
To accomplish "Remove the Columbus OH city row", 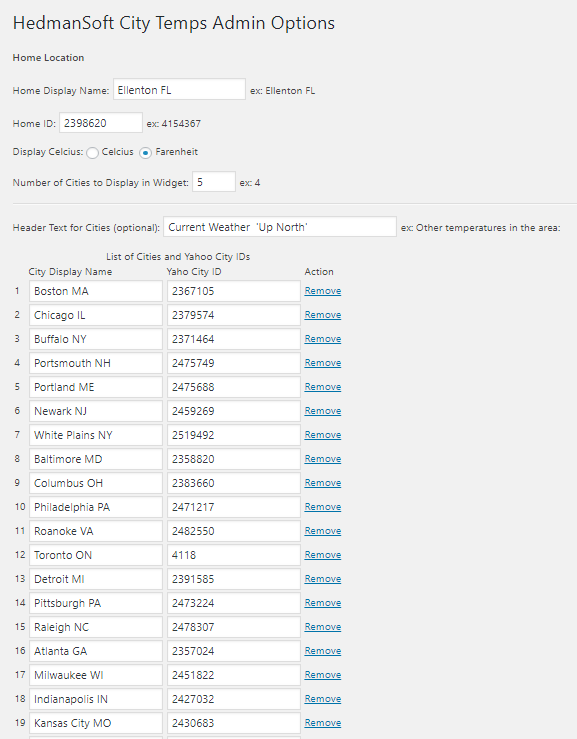I will [323, 483].
